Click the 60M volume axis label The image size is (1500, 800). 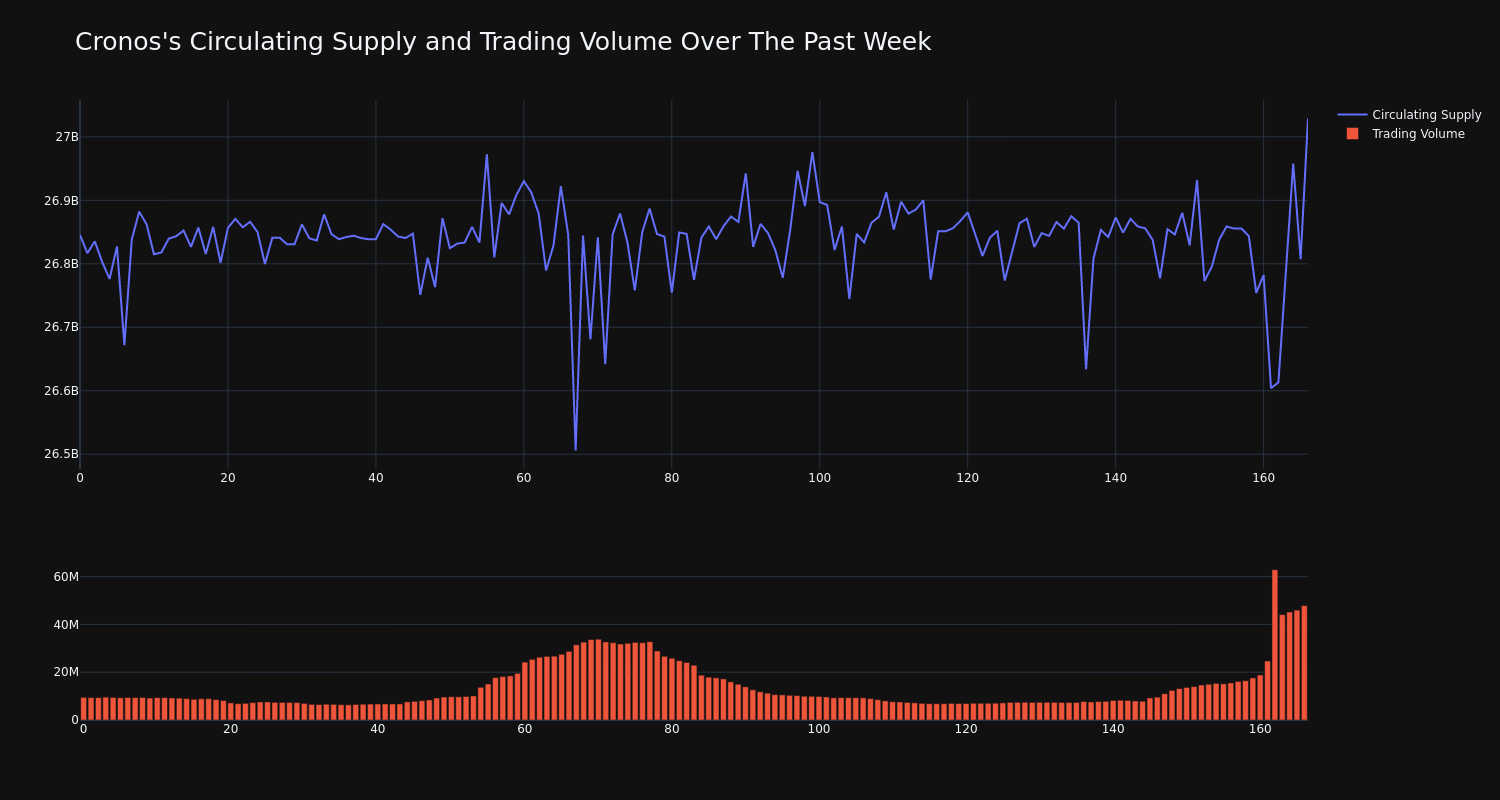(x=66, y=577)
